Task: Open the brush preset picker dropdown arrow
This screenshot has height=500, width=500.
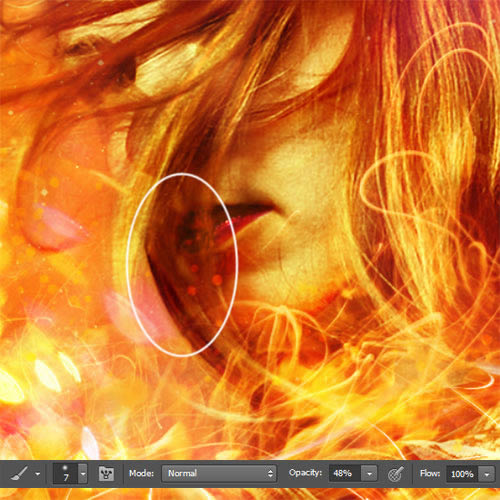Action: tap(83, 473)
